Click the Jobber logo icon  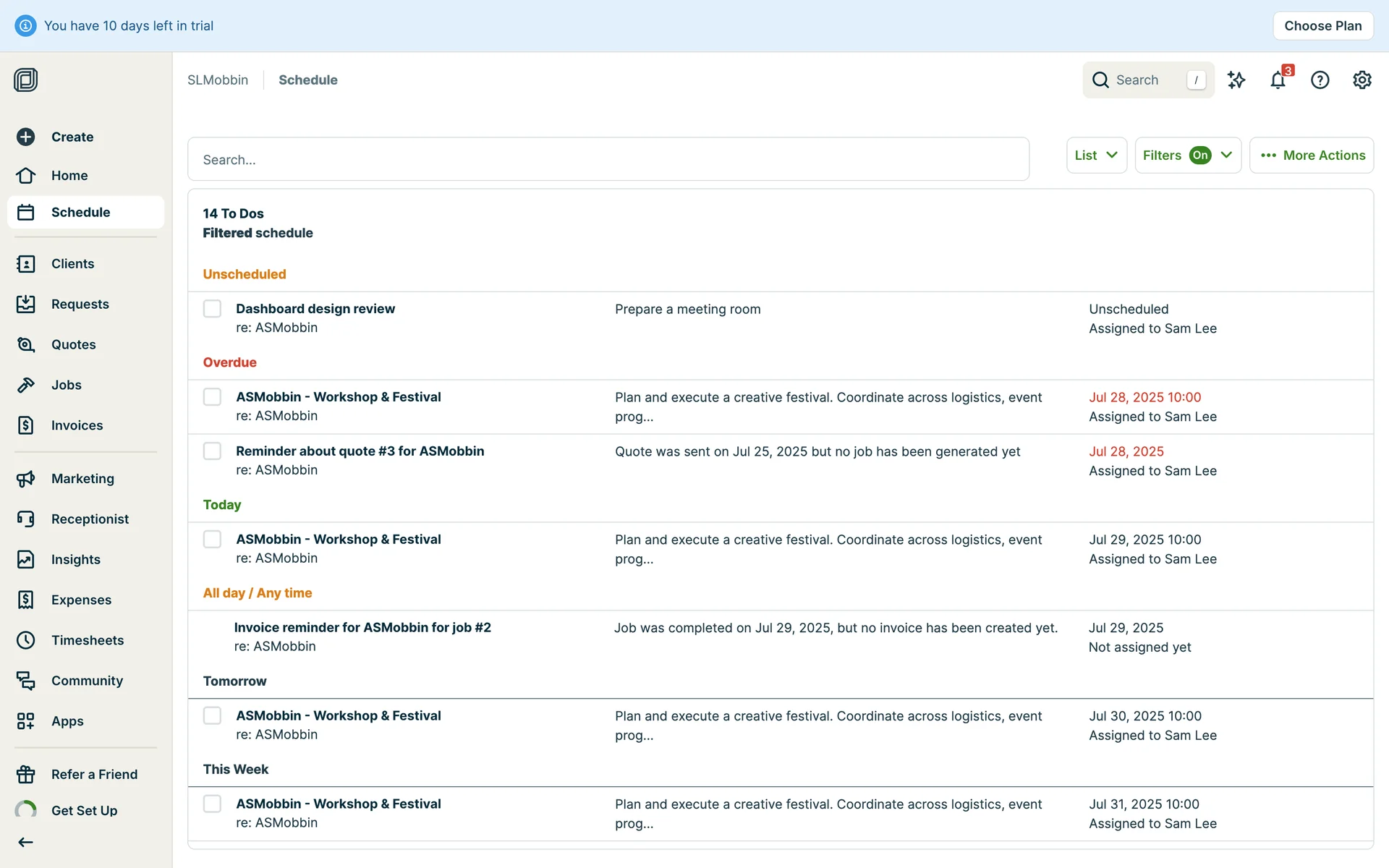(x=26, y=80)
